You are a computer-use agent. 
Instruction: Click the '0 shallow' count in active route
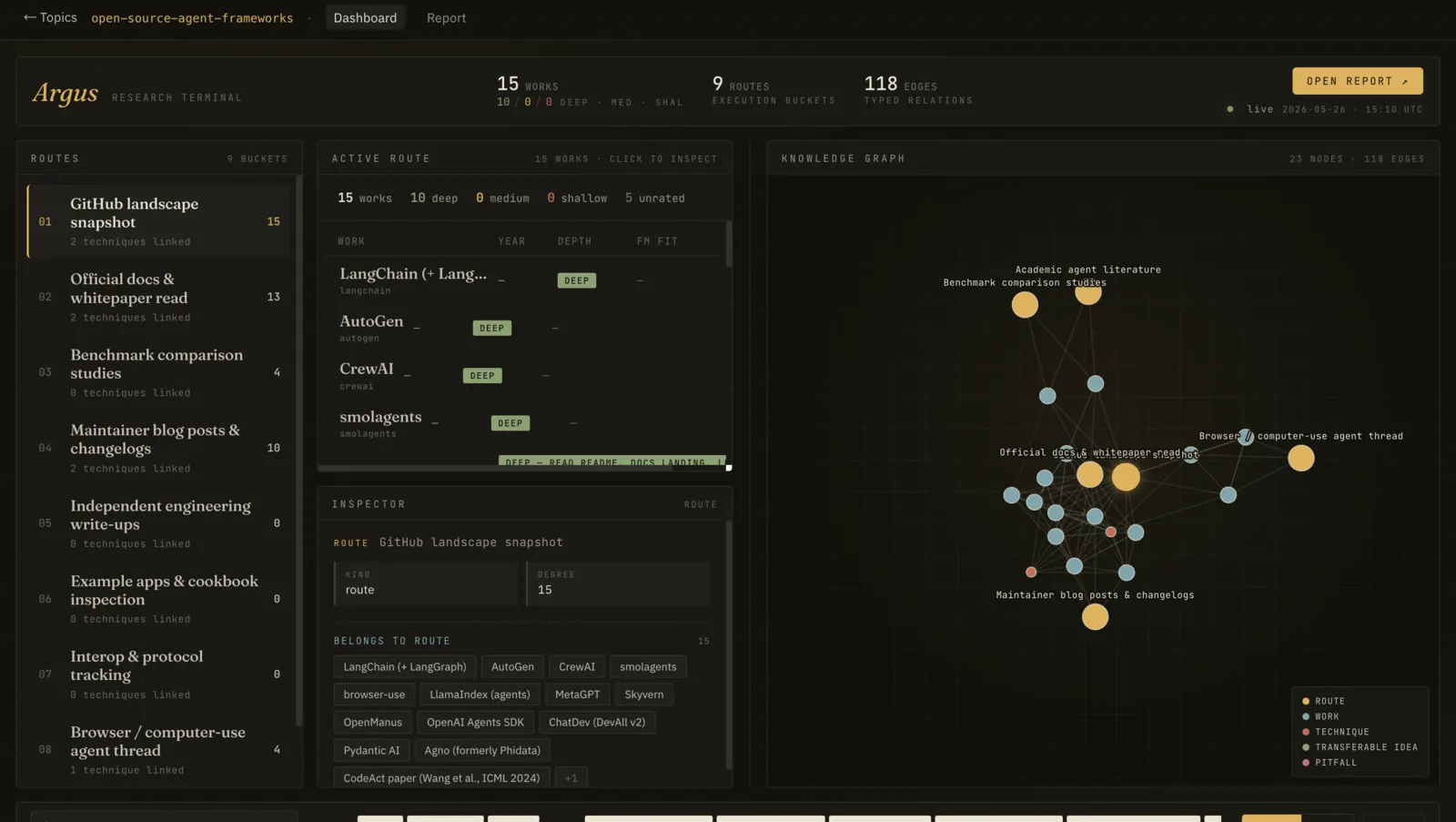pos(577,198)
